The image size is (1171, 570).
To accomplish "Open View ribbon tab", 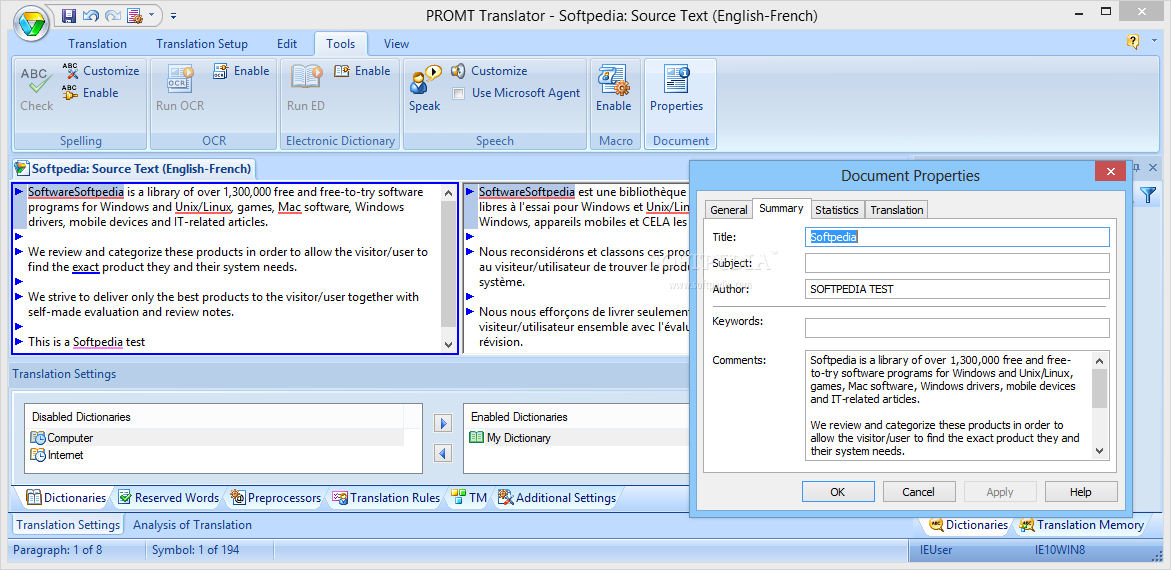I will (x=397, y=43).
